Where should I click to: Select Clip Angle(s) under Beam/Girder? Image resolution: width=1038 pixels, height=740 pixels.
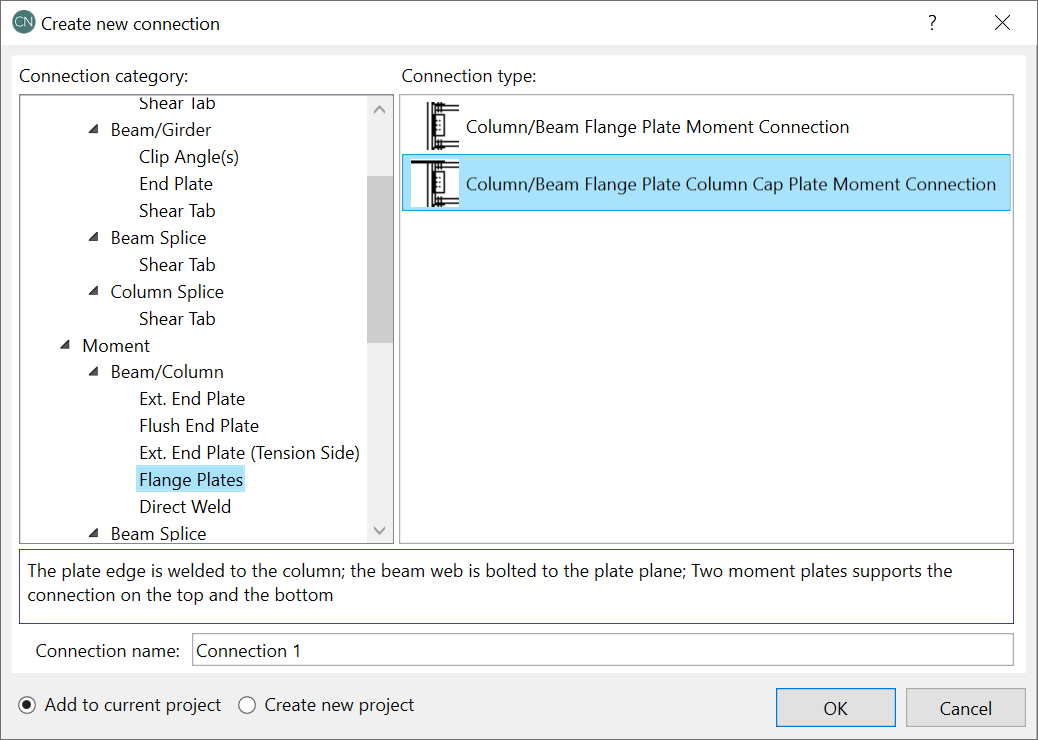click(x=189, y=157)
